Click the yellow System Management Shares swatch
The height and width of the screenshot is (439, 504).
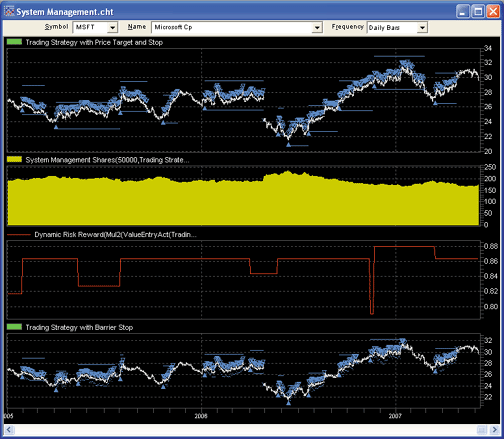14,159
